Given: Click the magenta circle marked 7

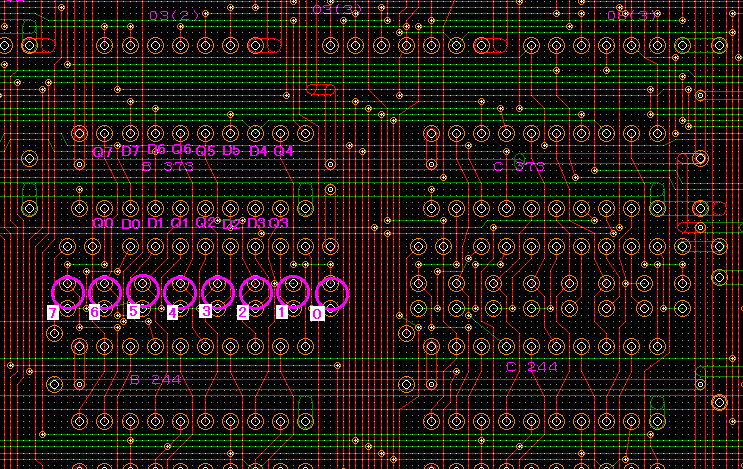Looking at the screenshot, I should [68, 291].
